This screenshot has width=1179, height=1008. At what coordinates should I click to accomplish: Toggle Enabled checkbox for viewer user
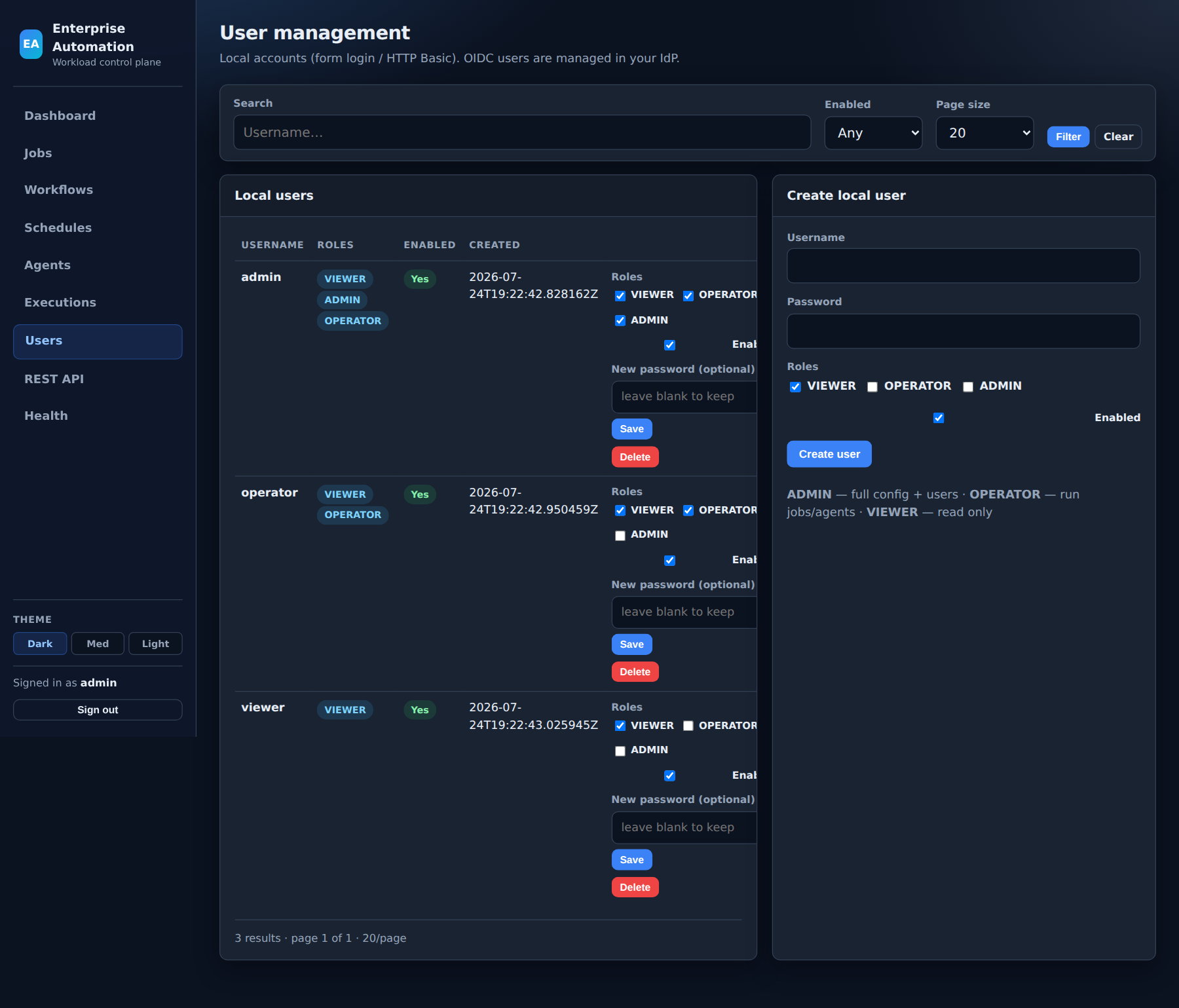pyautogui.click(x=669, y=776)
